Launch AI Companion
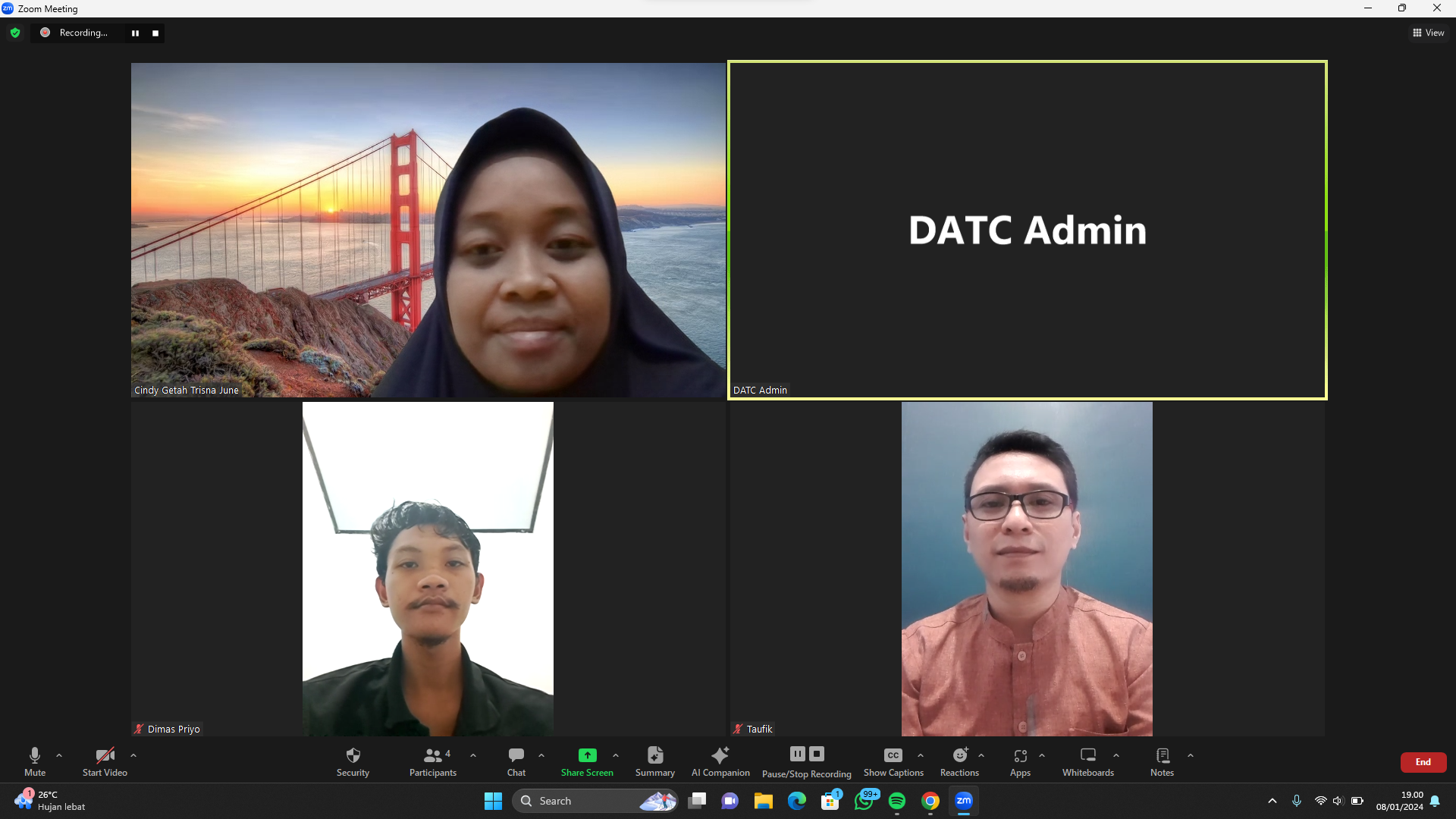The width and height of the screenshot is (1456, 819). (x=720, y=761)
